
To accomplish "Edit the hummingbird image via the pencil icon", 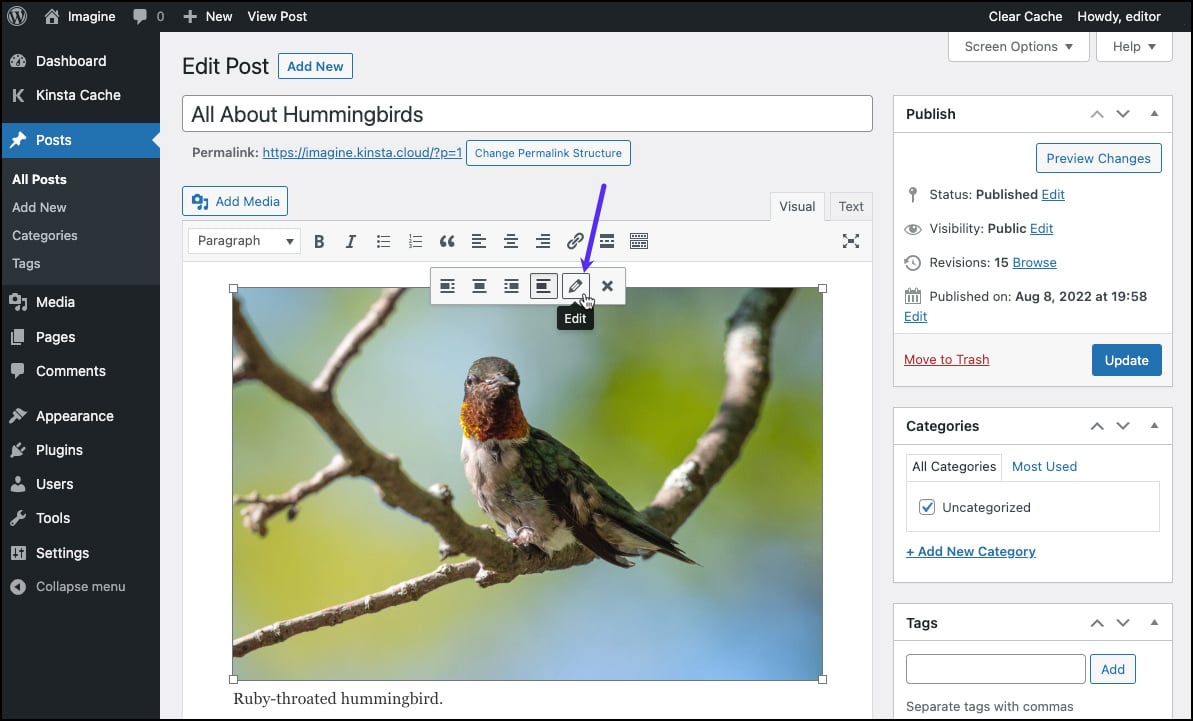I will tap(575, 286).
